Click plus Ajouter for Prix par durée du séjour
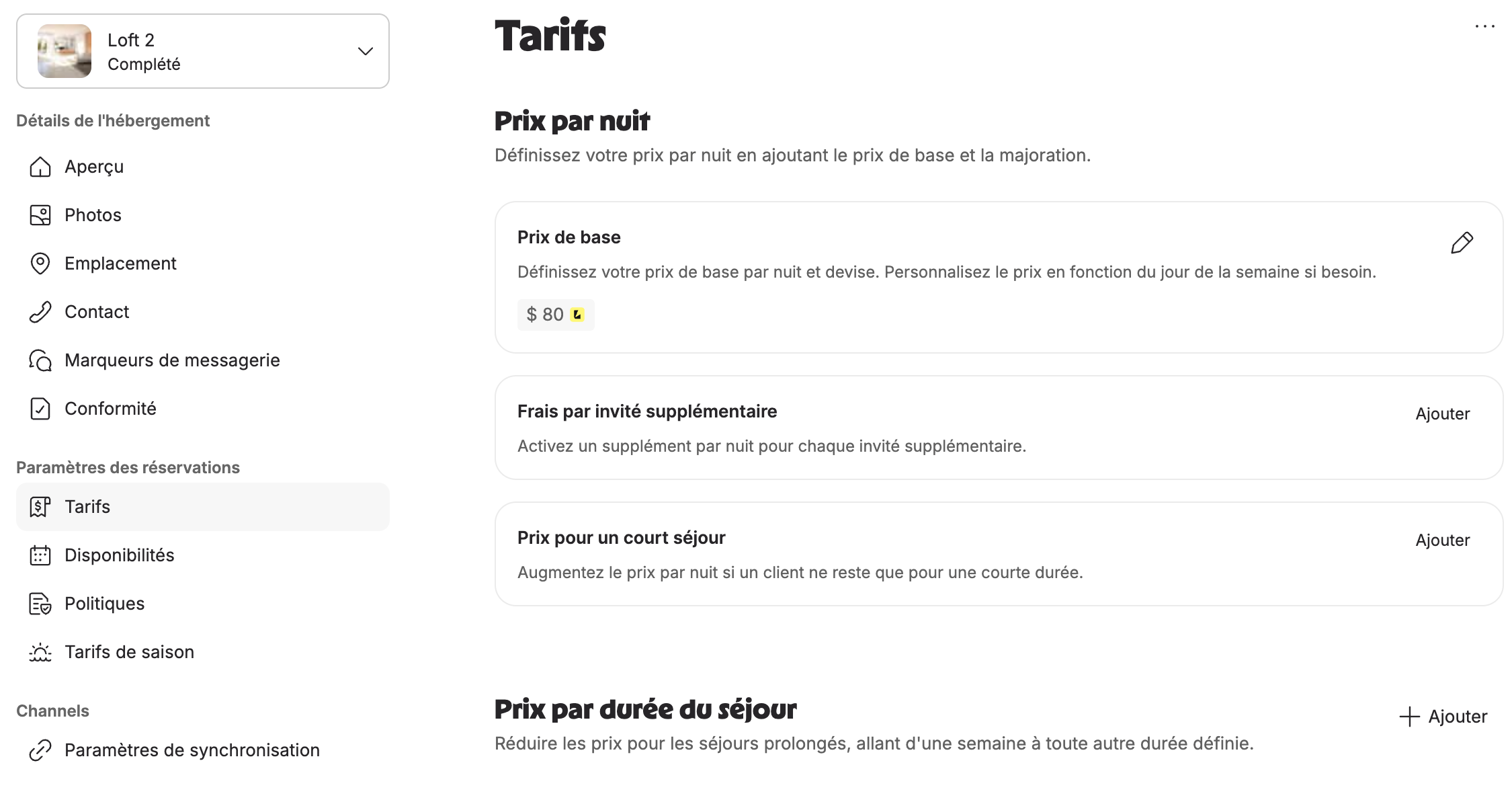This screenshot has height=804, width=1512. pyautogui.click(x=1443, y=717)
